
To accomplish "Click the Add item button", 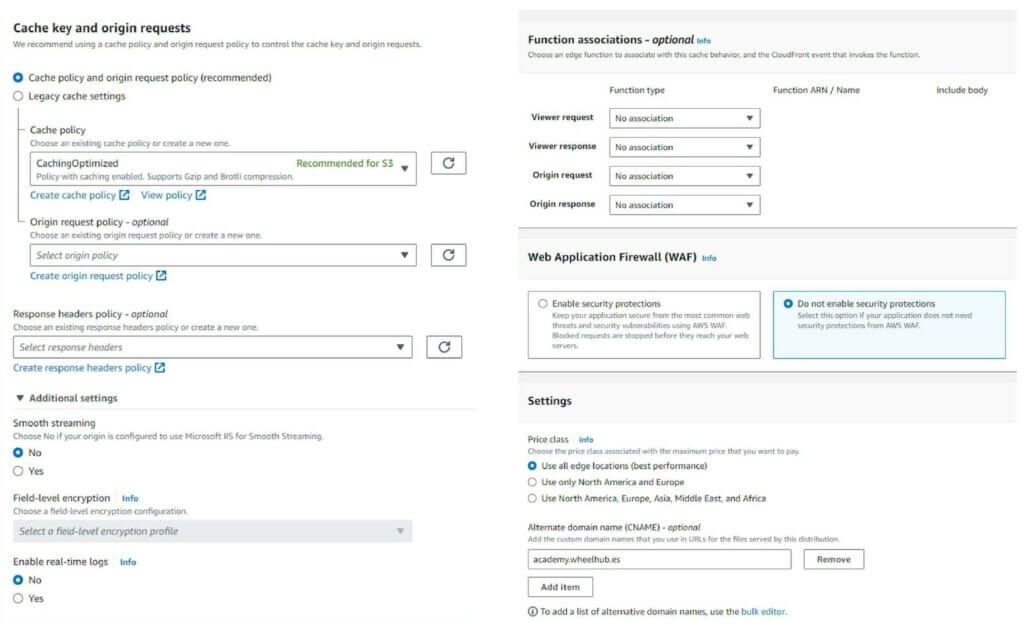I will pyautogui.click(x=560, y=587).
